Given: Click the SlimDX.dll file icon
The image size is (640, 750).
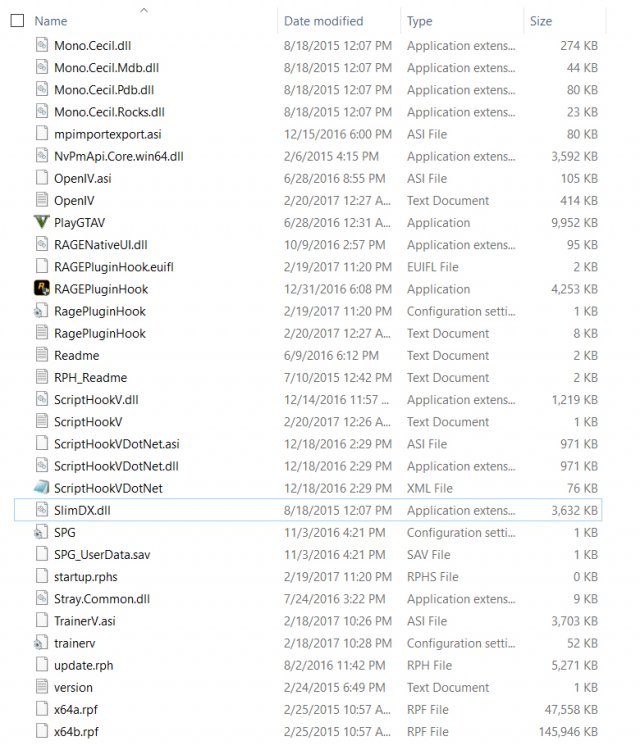Looking at the screenshot, I should (x=42, y=510).
